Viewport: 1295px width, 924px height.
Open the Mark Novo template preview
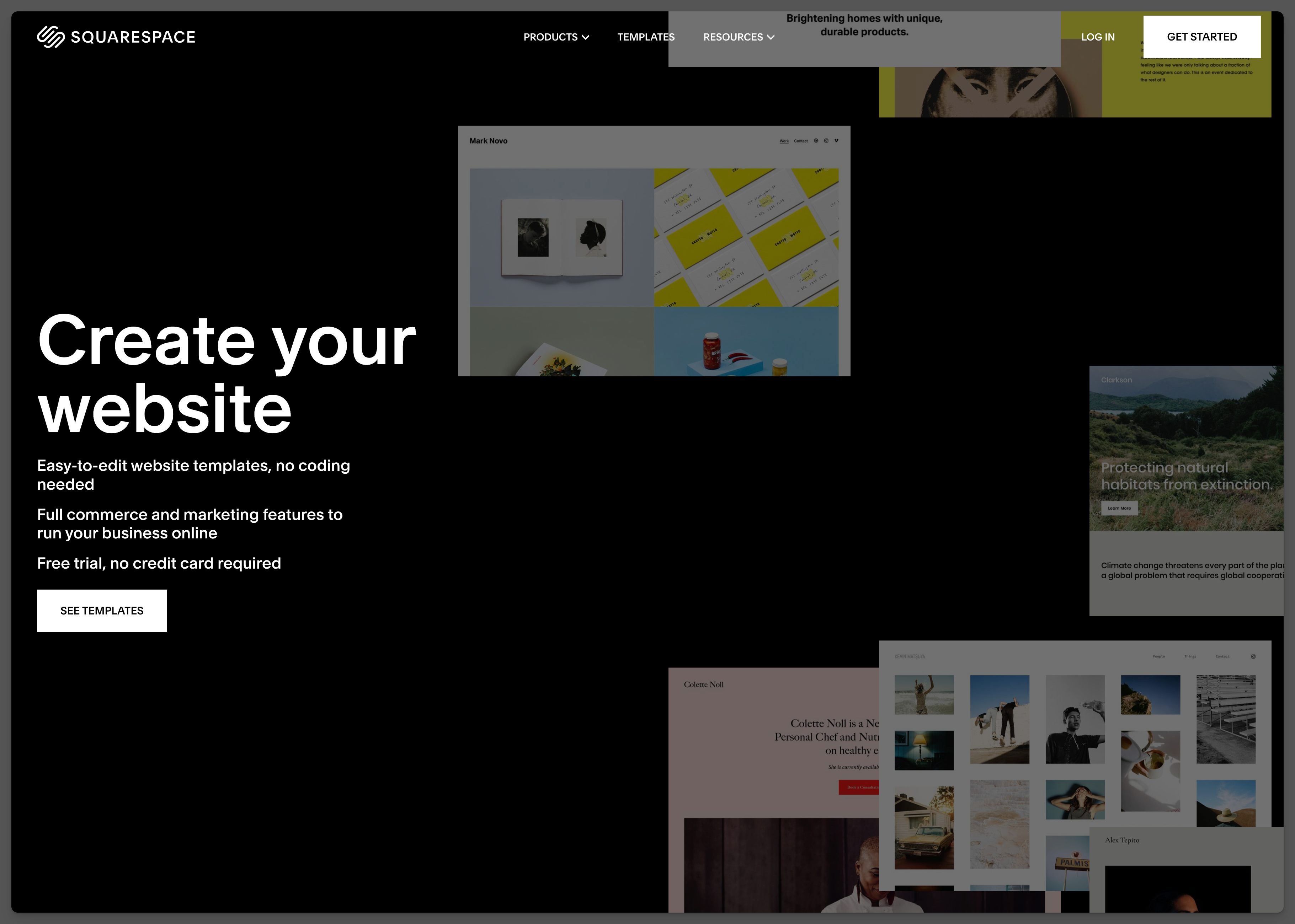pos(654,251)
